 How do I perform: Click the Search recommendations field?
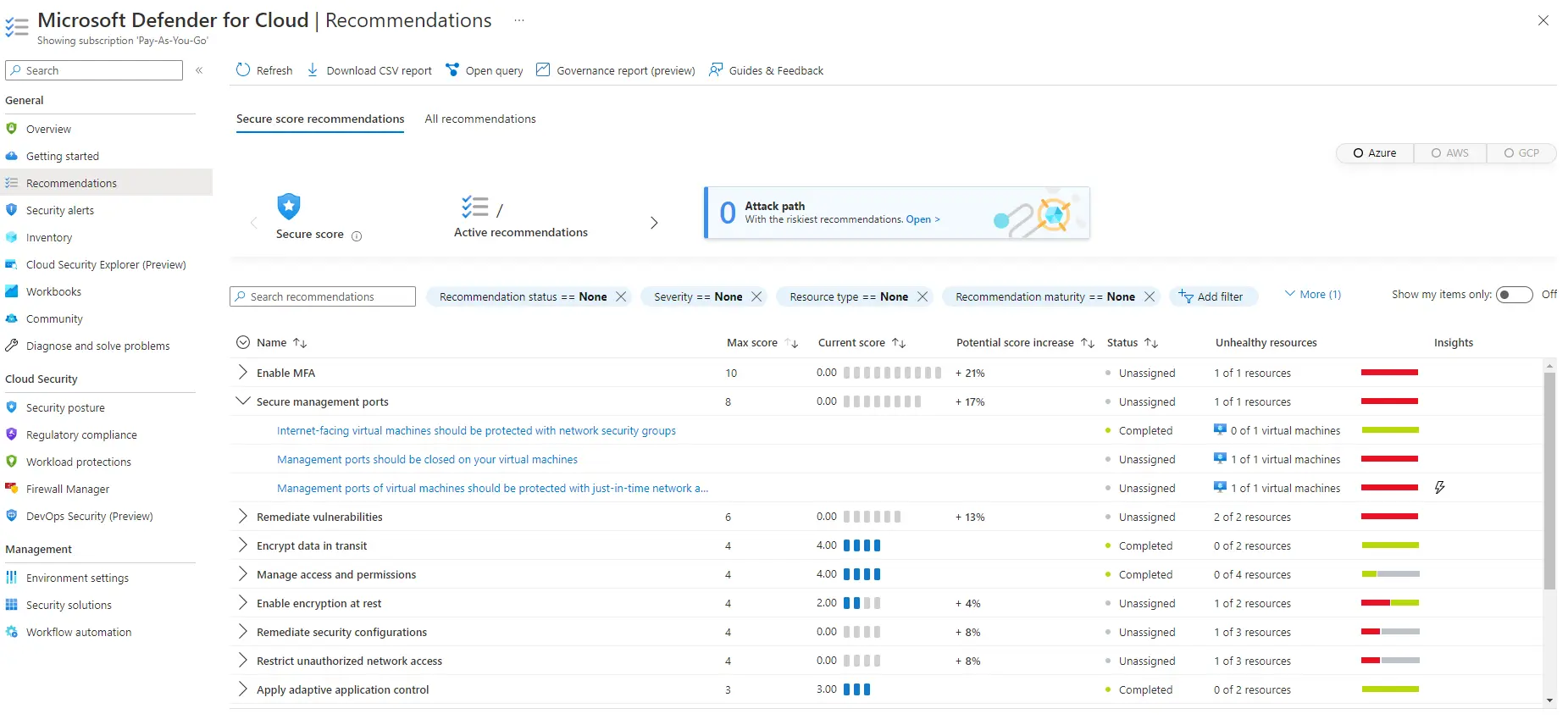click(x=323, y=296)
